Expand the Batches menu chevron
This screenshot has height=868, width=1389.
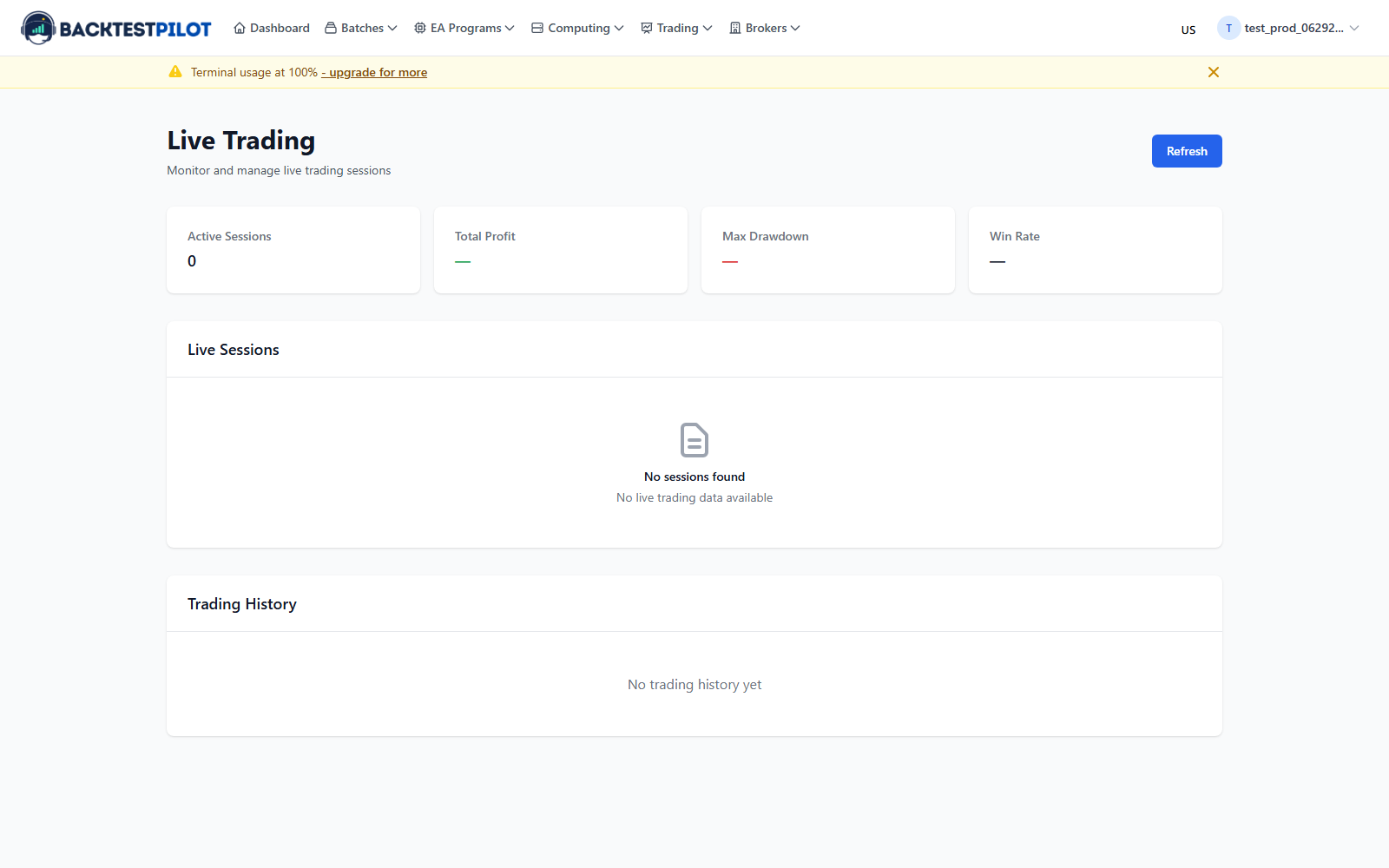point(392,28)
